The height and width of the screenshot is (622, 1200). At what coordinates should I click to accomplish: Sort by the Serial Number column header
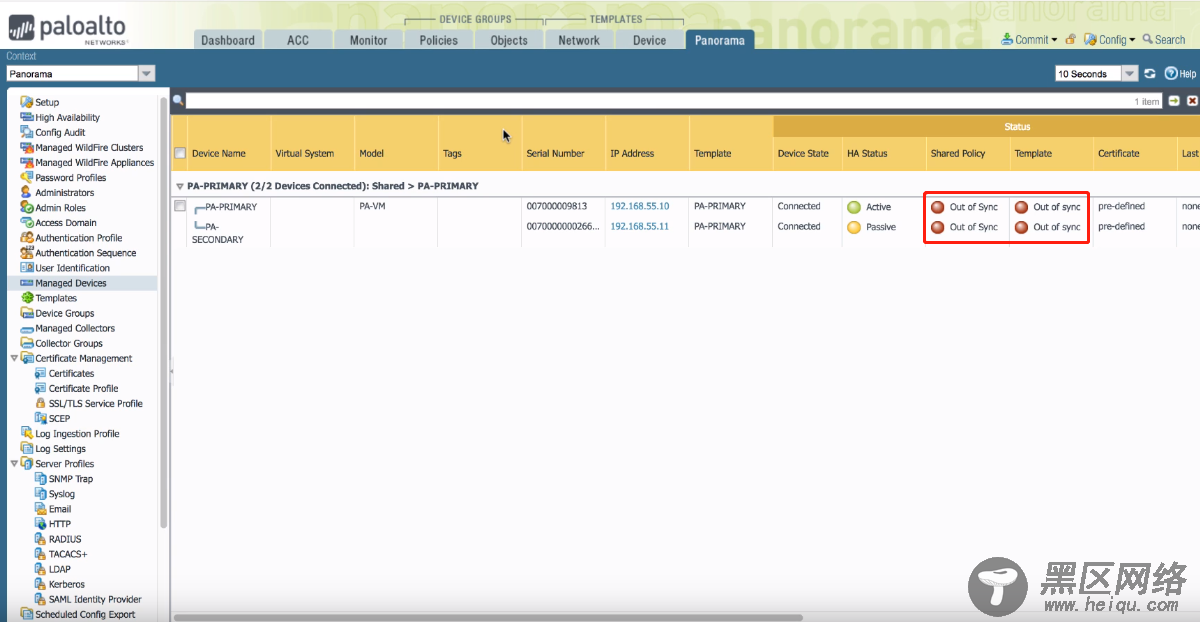click(x=555, y=153)
